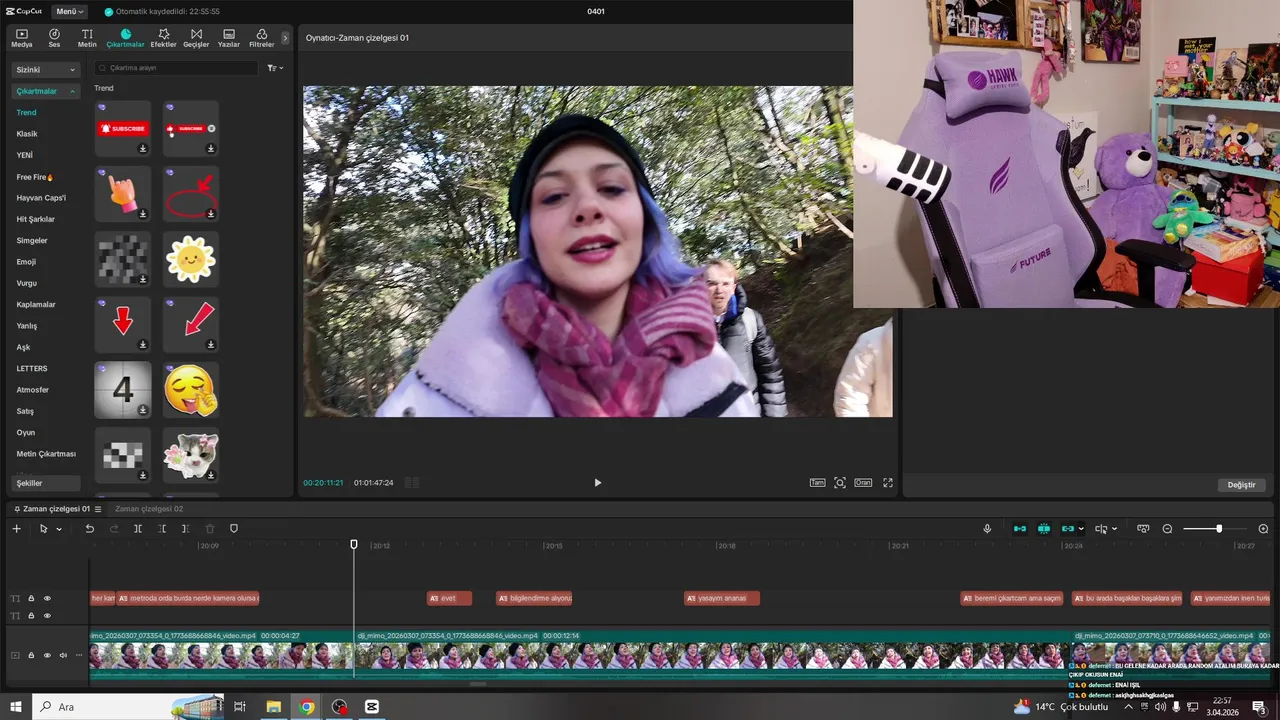This screenshot has width=1280, height=720.
Task: Open the Medya panel
Action: pyautogui.click(x=21, y=38)
